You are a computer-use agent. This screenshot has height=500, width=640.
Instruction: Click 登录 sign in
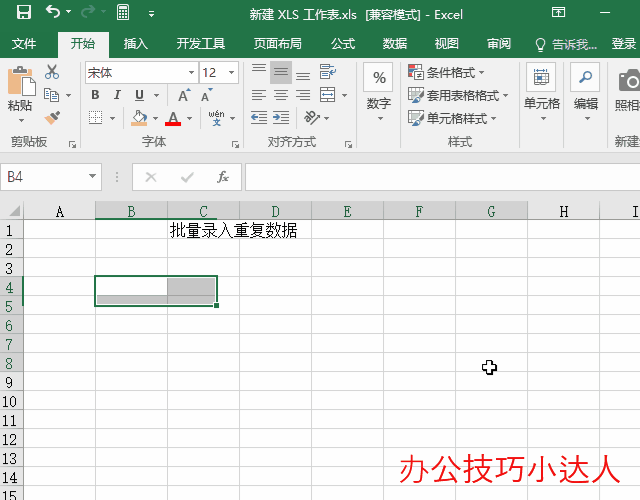(x=623, y=44)
